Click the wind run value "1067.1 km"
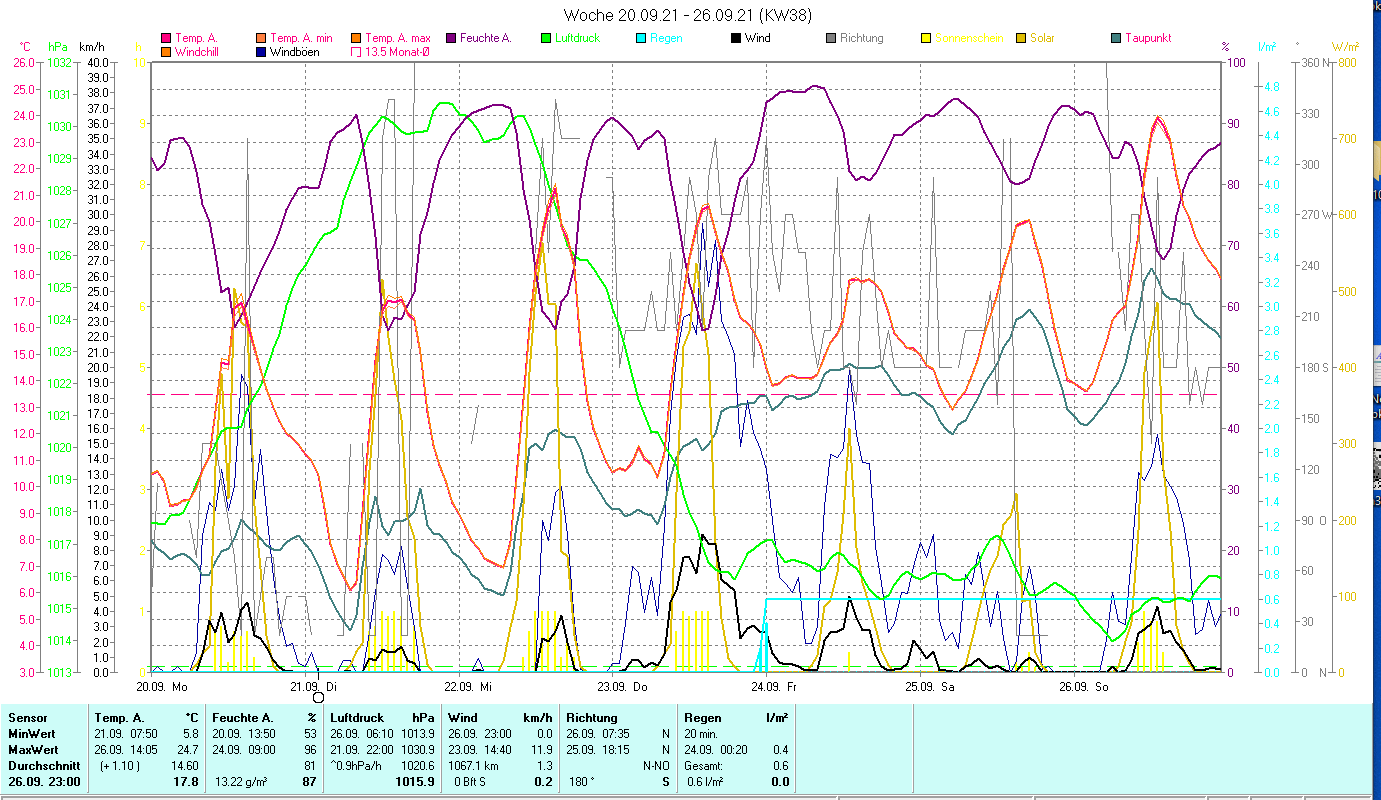Viewport: 1381px width, 800px height. click(x=475, y=766)
